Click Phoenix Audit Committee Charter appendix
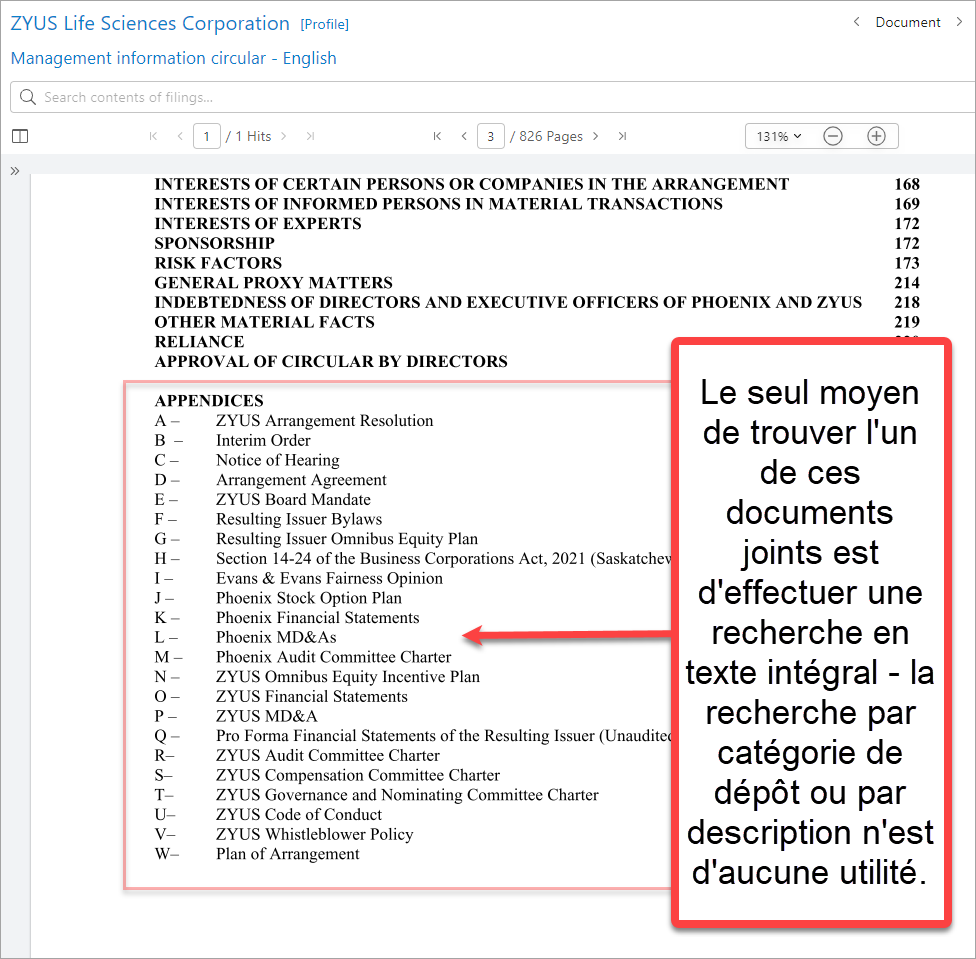 tap(334, 657)
